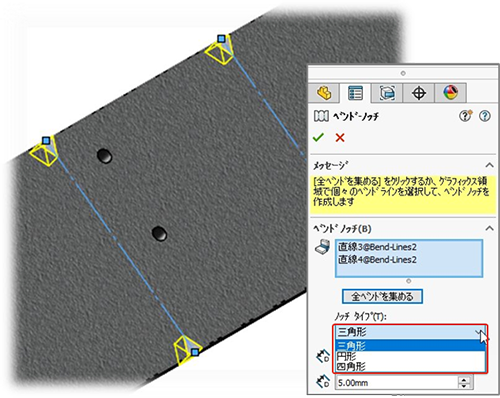This screenshot has height=398, width=500.
Task: Click the 全ベンドを集める button
Action: 382,296
